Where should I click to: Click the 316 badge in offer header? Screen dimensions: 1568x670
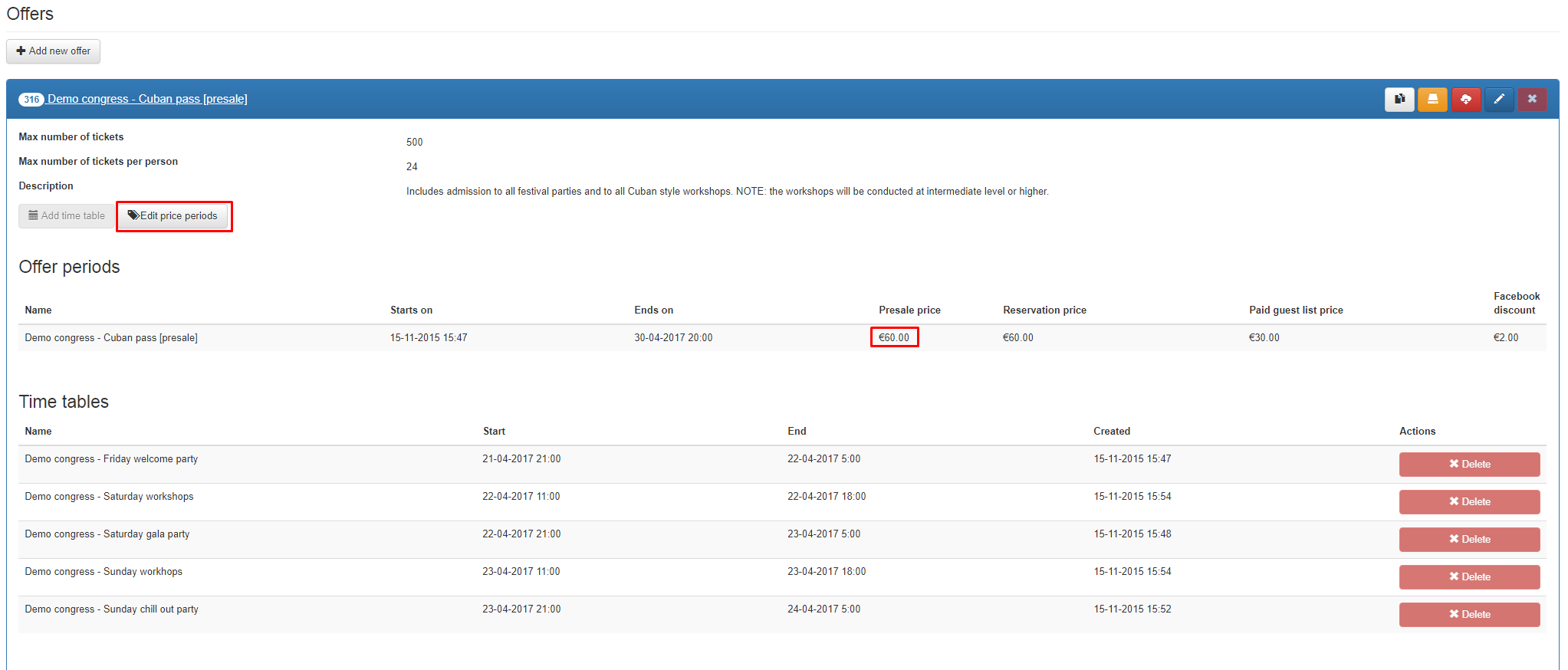[x=31, y=100]
